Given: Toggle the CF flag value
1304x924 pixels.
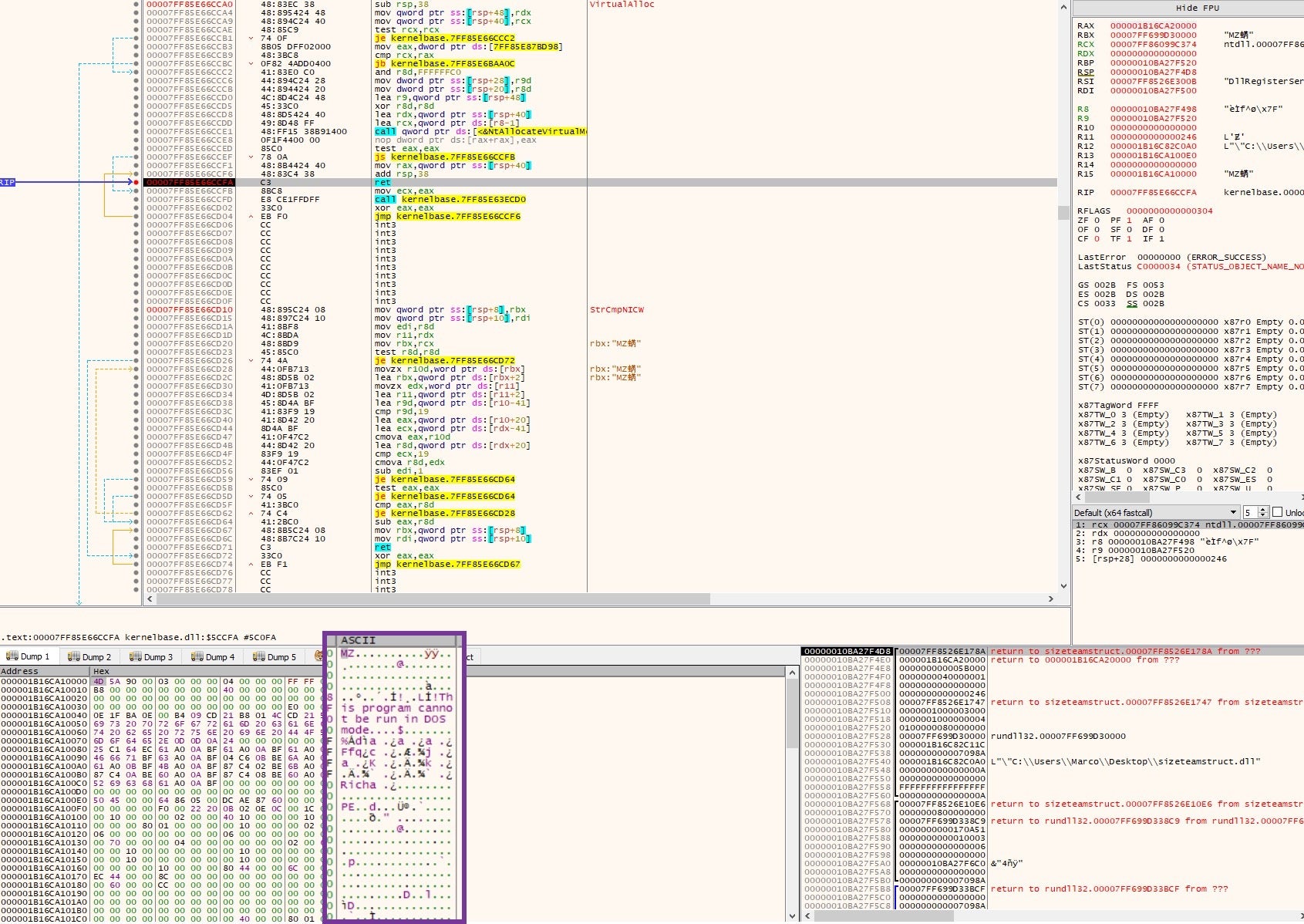Looking at the screenshot, I should pyautogui.click(x=1097, y=239).
